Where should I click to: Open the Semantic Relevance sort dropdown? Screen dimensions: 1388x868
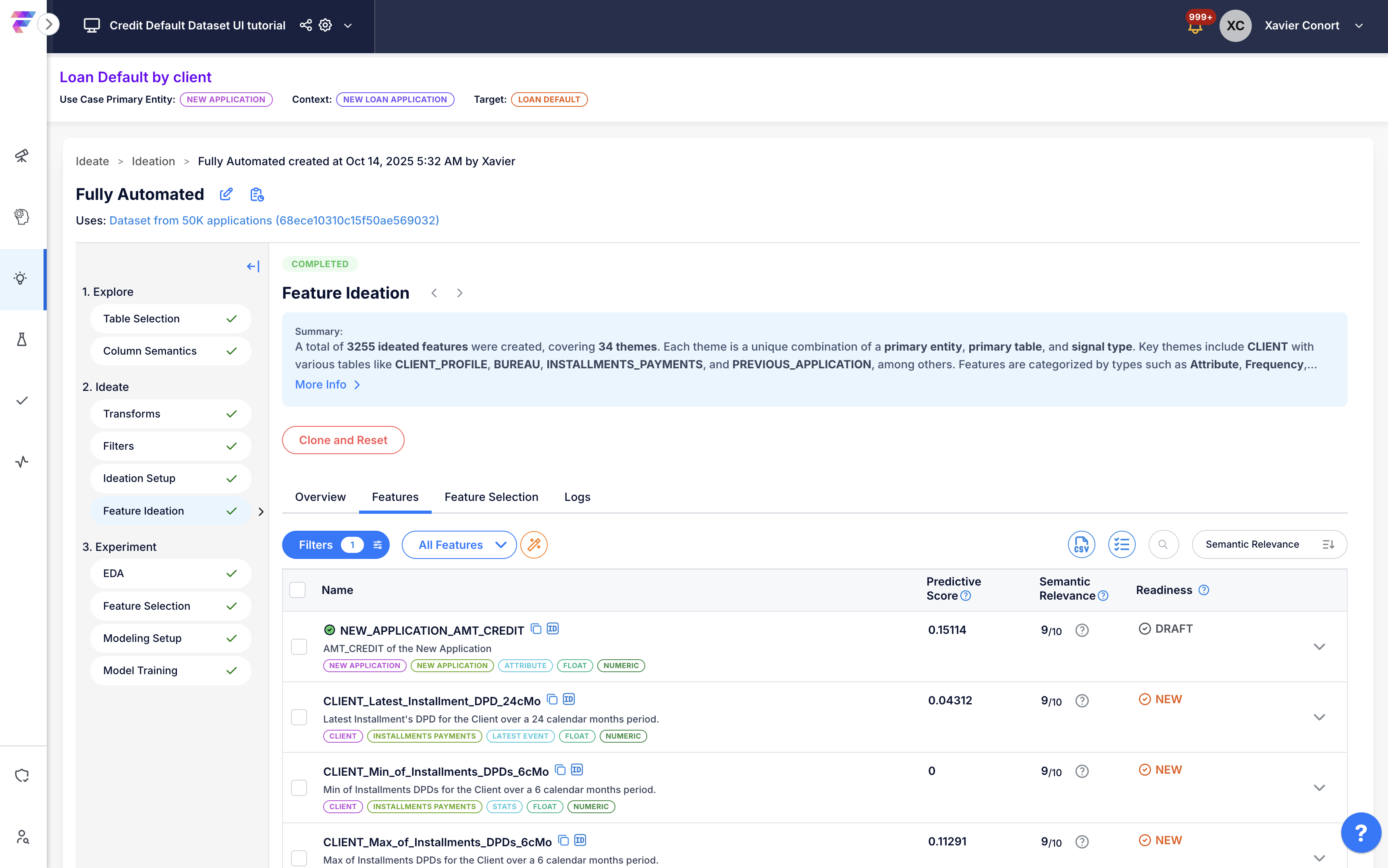pos(1269,544)
